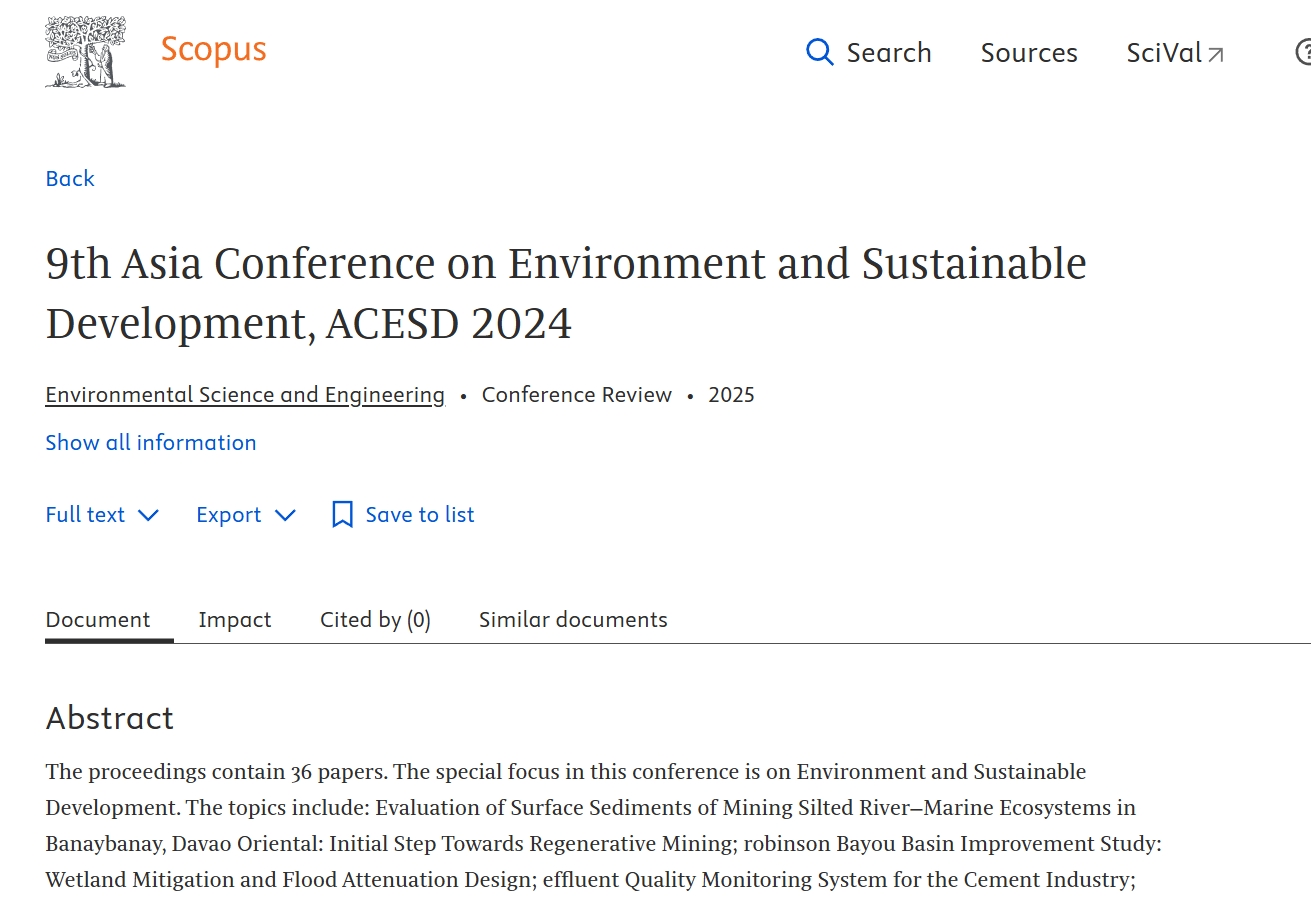
Task: Click the Scopus wordmark in the header
Action: pos(213,49)
